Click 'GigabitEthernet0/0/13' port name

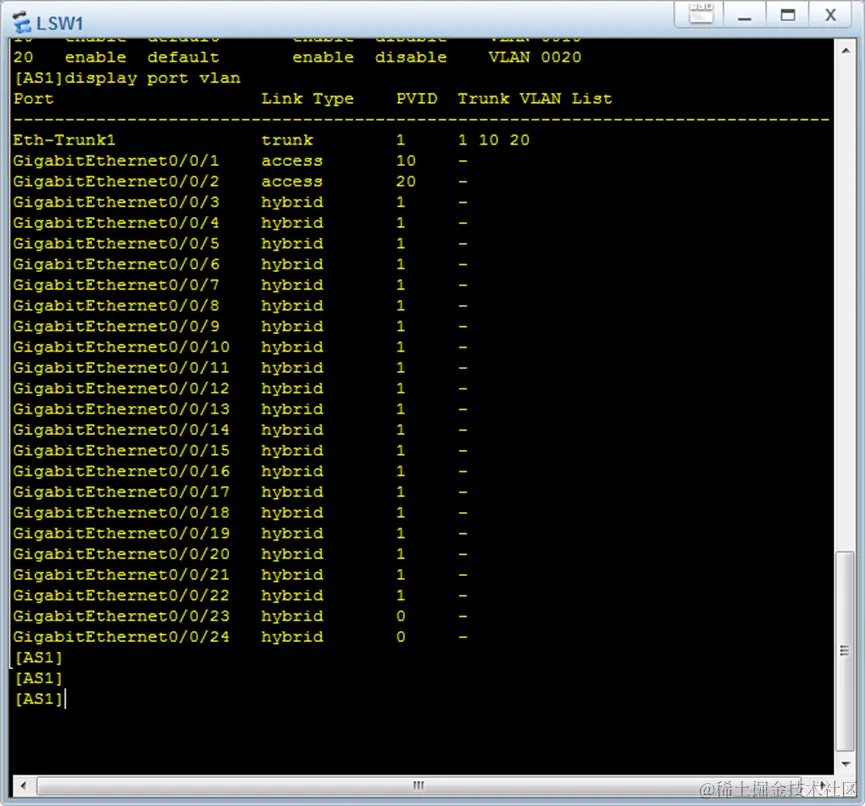[121, 409]
